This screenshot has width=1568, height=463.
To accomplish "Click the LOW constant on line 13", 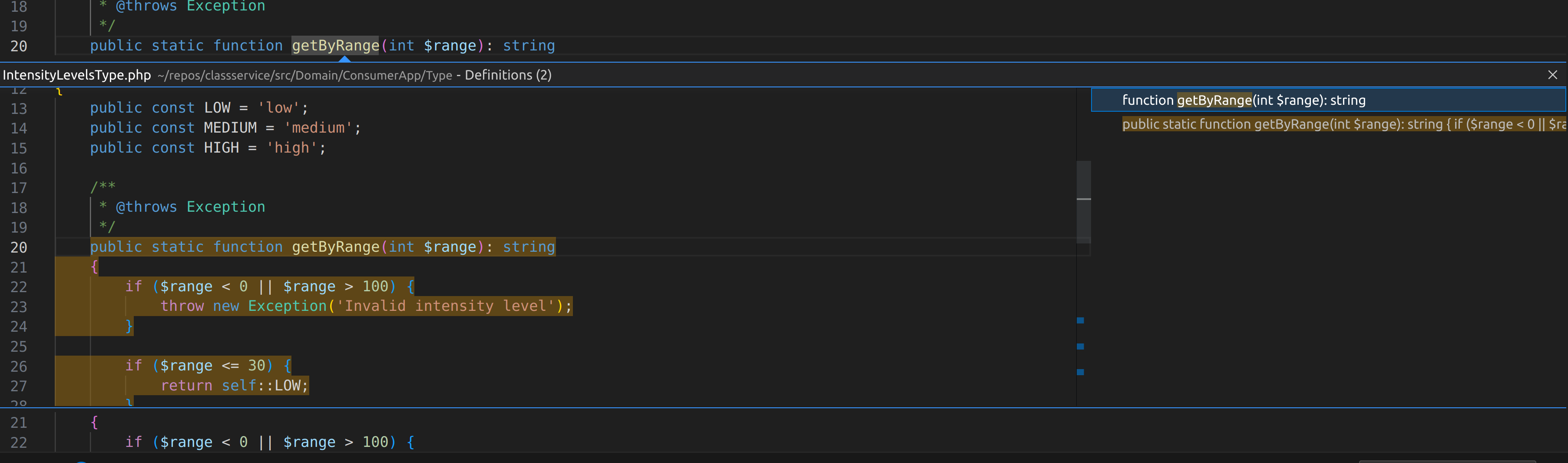I will coord(217,107).
